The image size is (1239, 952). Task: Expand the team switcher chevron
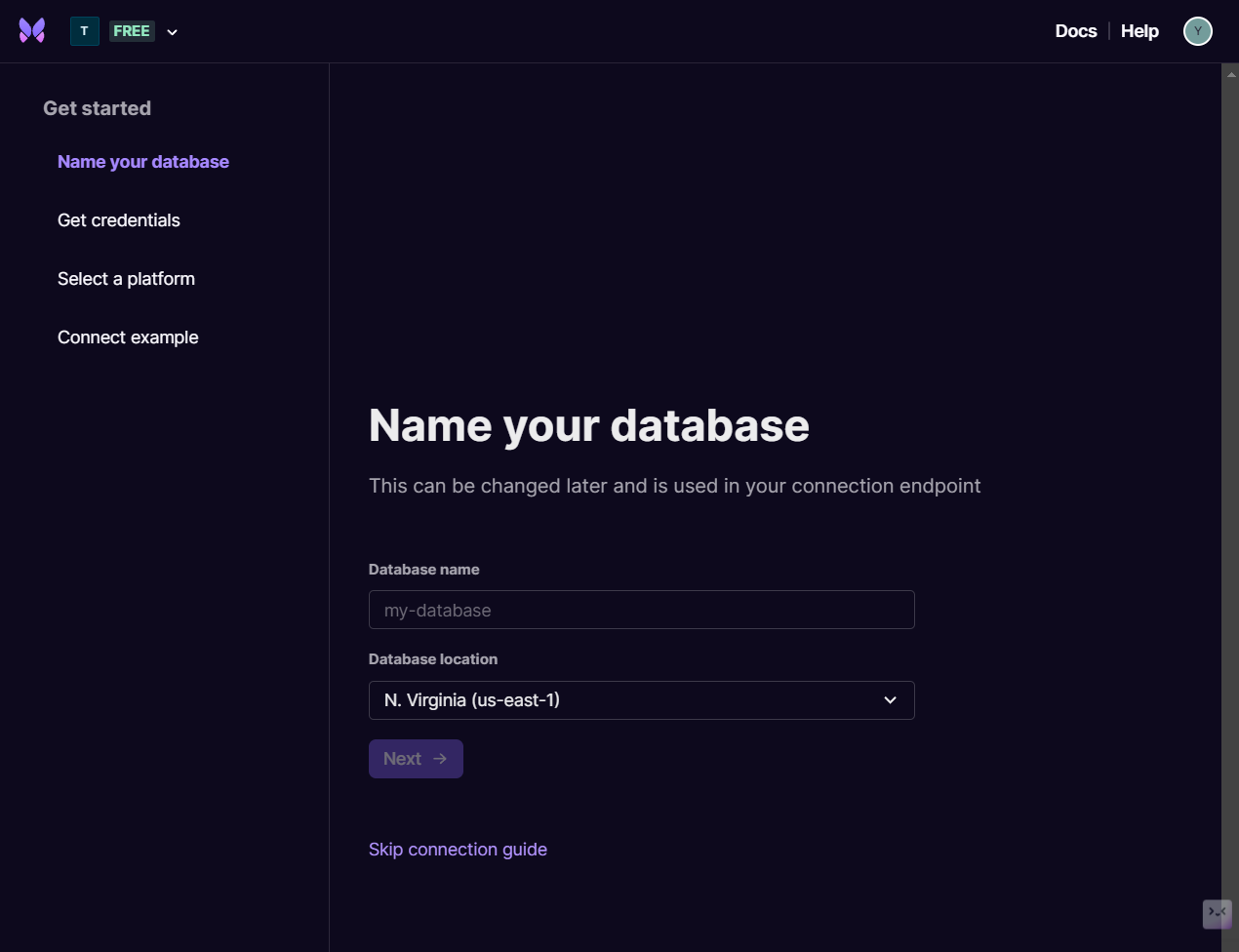tap(173, 32)
